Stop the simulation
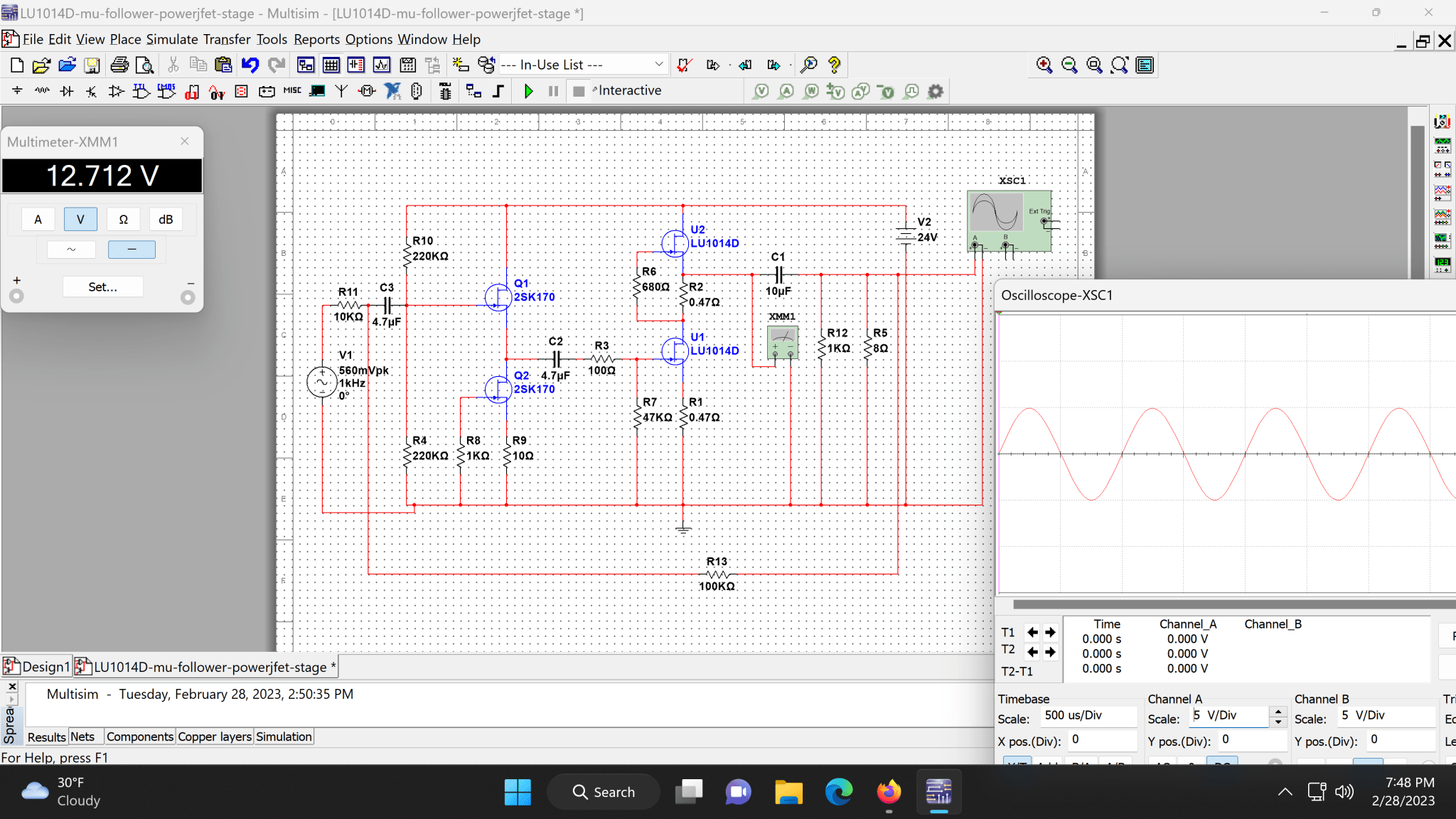Viewport: 1456px width, 819px height. click(579, 91)
